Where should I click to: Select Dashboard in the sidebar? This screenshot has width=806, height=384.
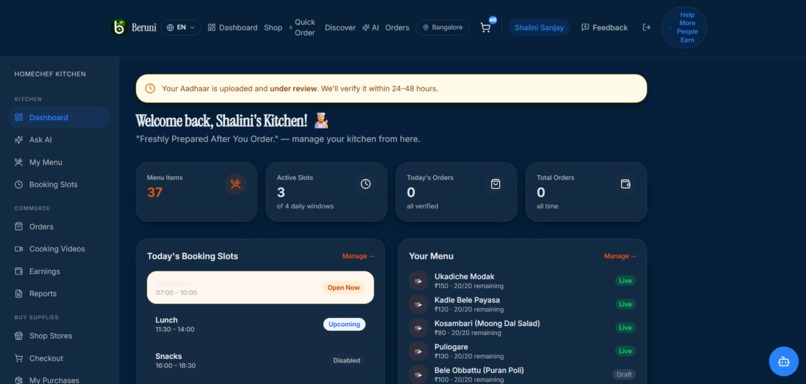(x=59, y=117)
